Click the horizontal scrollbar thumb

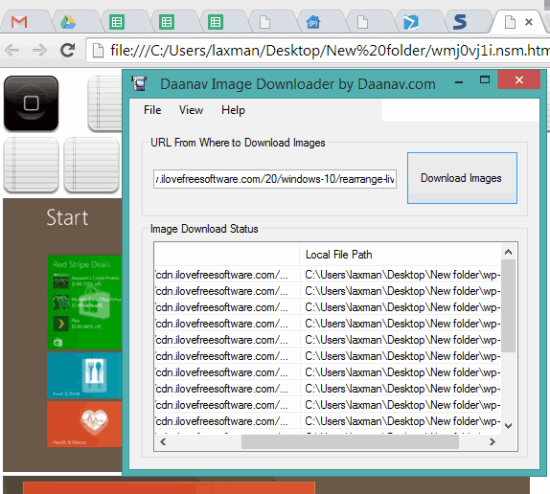[350, 442]
